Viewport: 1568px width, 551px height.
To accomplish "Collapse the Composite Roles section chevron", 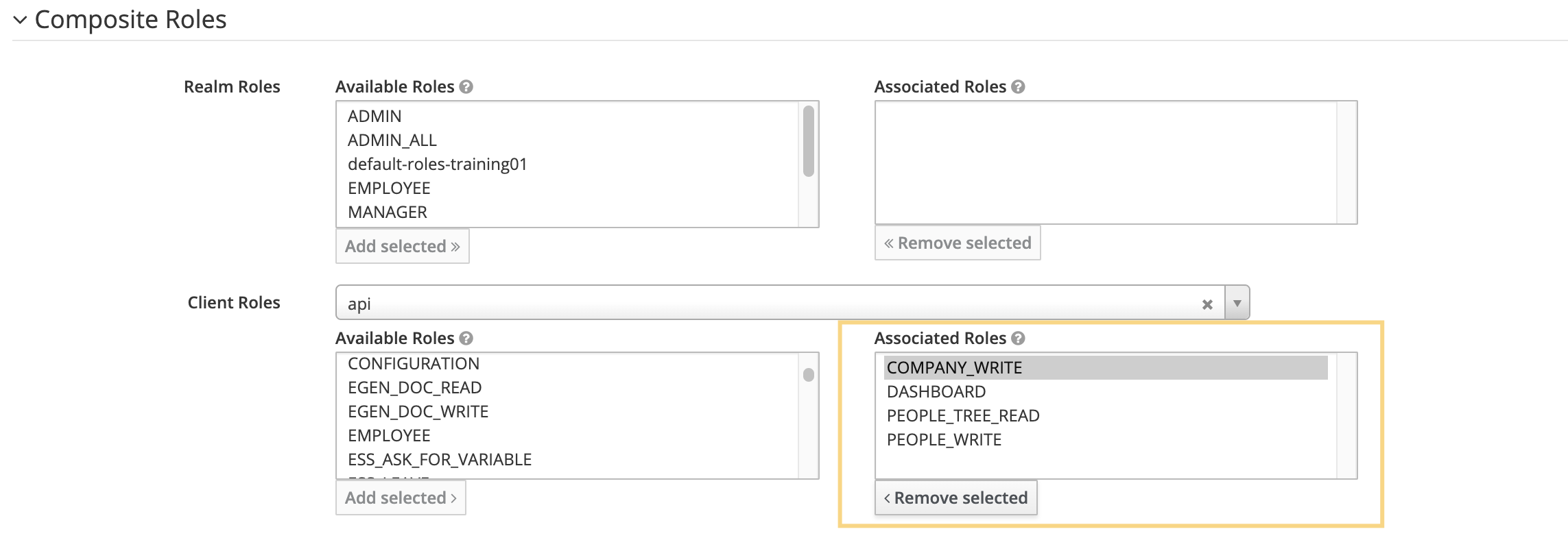I will coord(20,20).
